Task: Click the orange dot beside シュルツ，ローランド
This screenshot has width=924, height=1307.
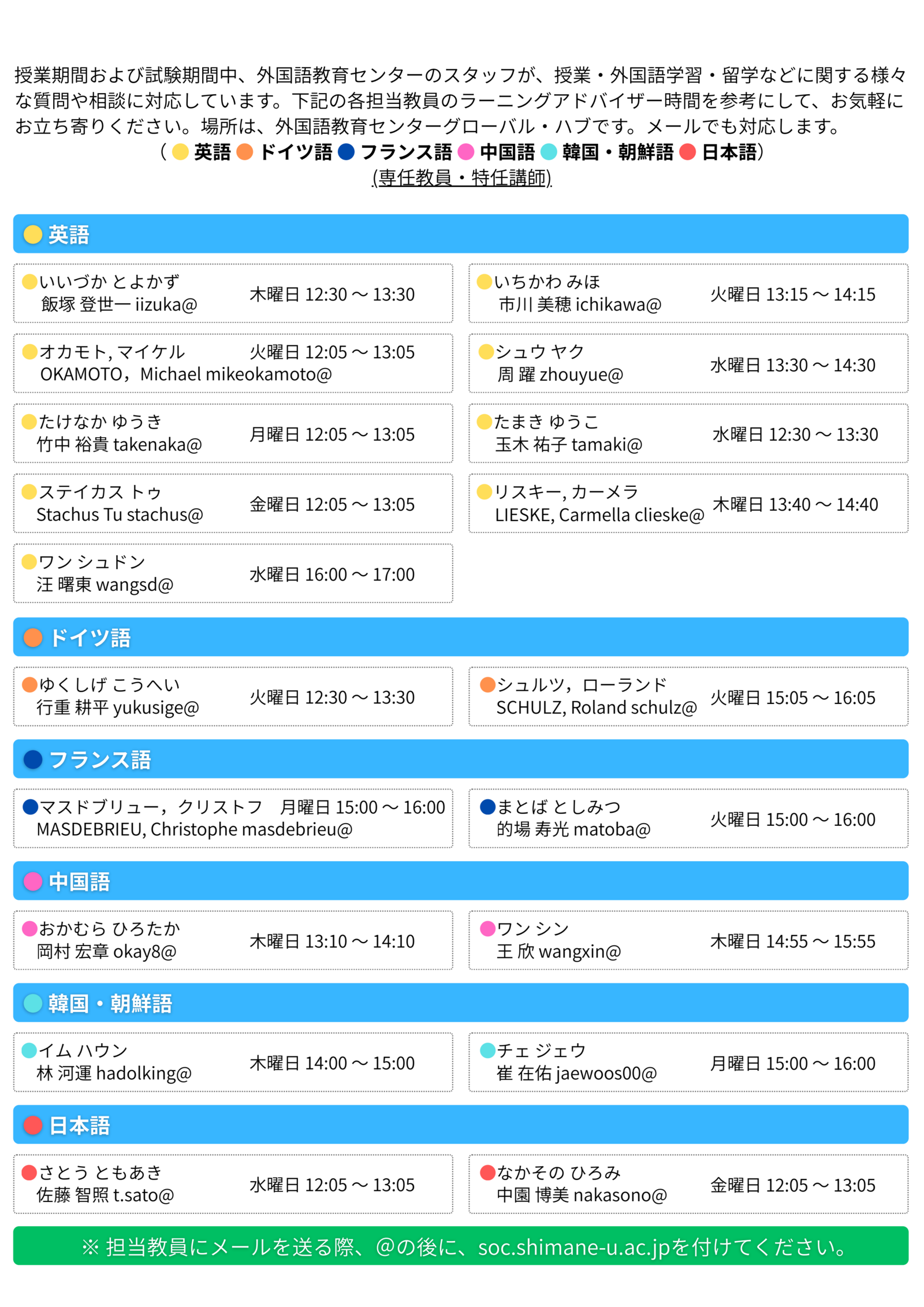Action: (x=487, y=684)
